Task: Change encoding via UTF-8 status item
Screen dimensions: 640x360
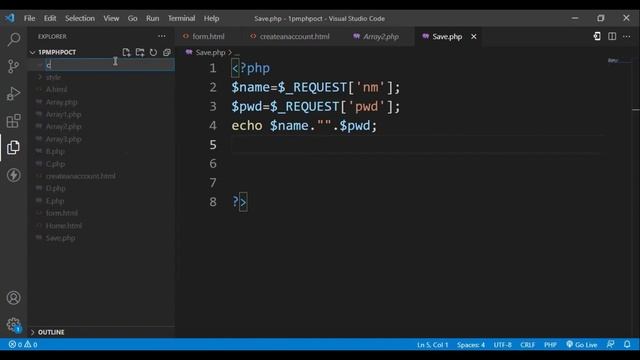Action: [x=502, y=345]
